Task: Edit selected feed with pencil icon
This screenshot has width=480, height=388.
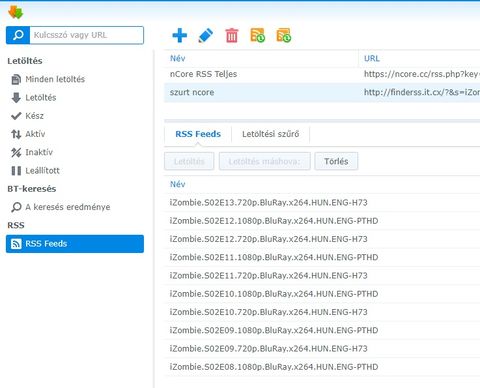Action: 206,35
